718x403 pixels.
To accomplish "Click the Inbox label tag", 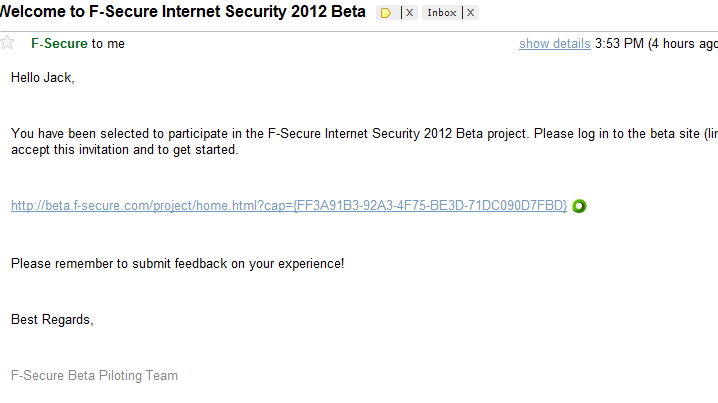I will (441, 13).
